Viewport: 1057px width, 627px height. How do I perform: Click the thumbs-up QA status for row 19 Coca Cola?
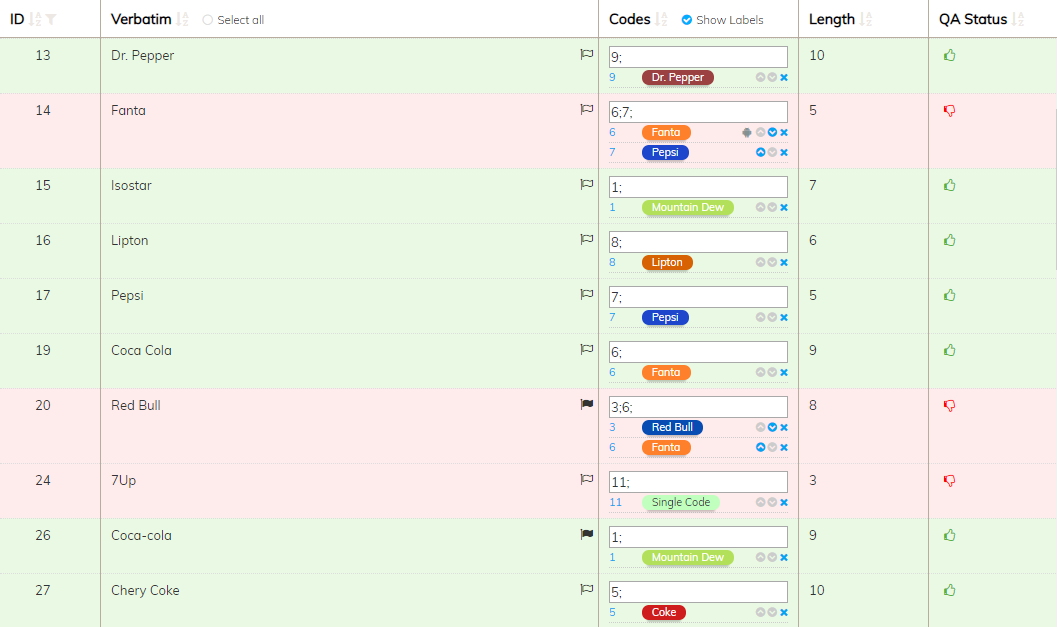point(950,350)
